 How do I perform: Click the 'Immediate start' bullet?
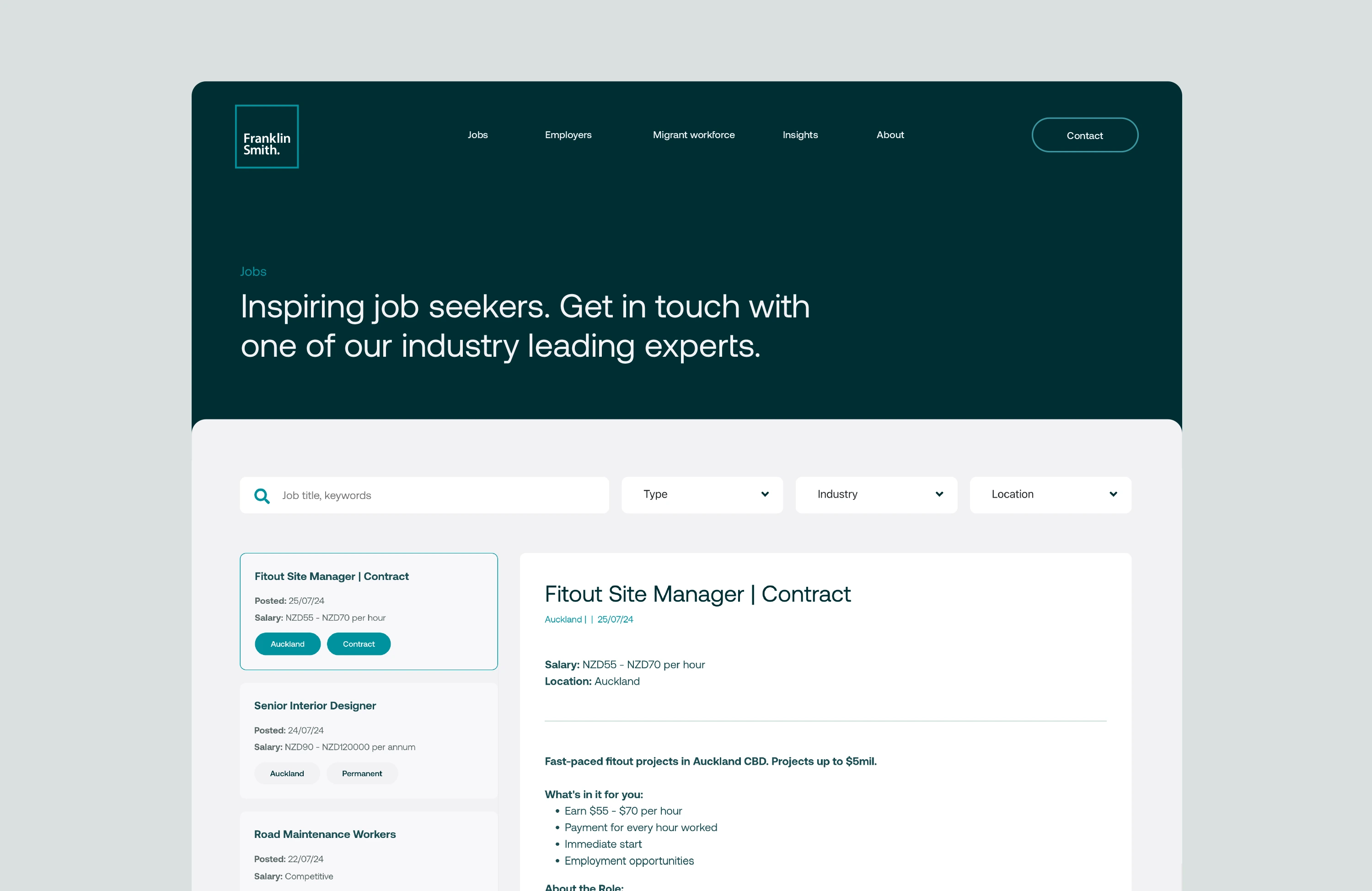[603, 844]
